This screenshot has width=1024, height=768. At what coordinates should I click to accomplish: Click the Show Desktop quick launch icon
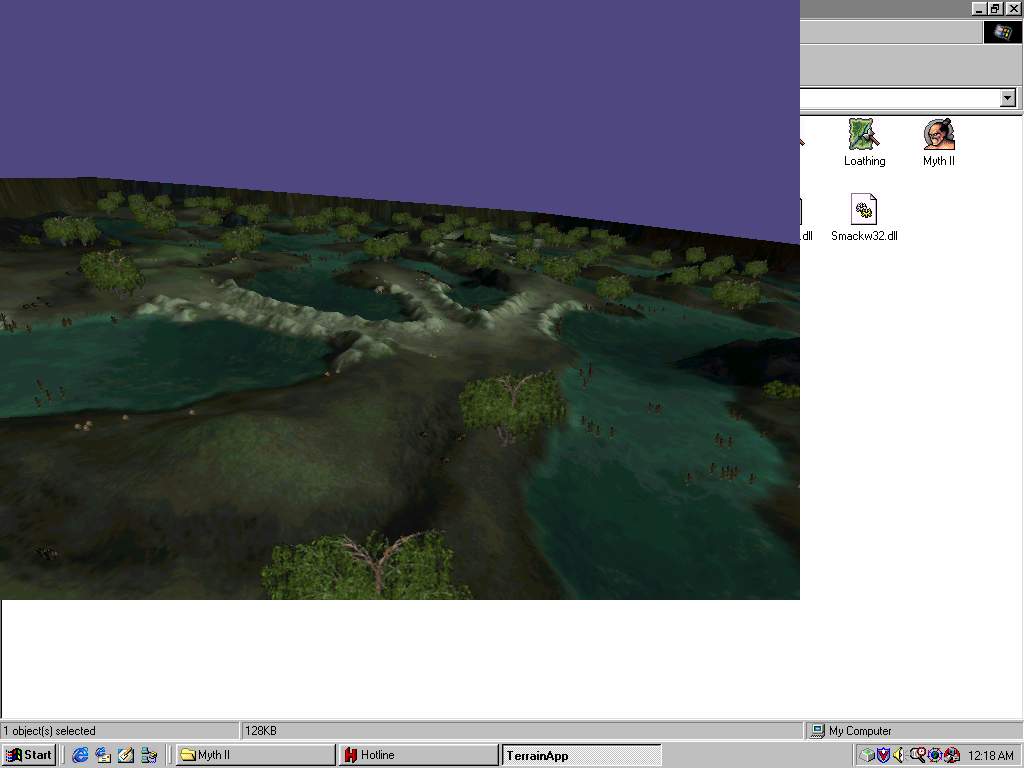pos(126,755)
